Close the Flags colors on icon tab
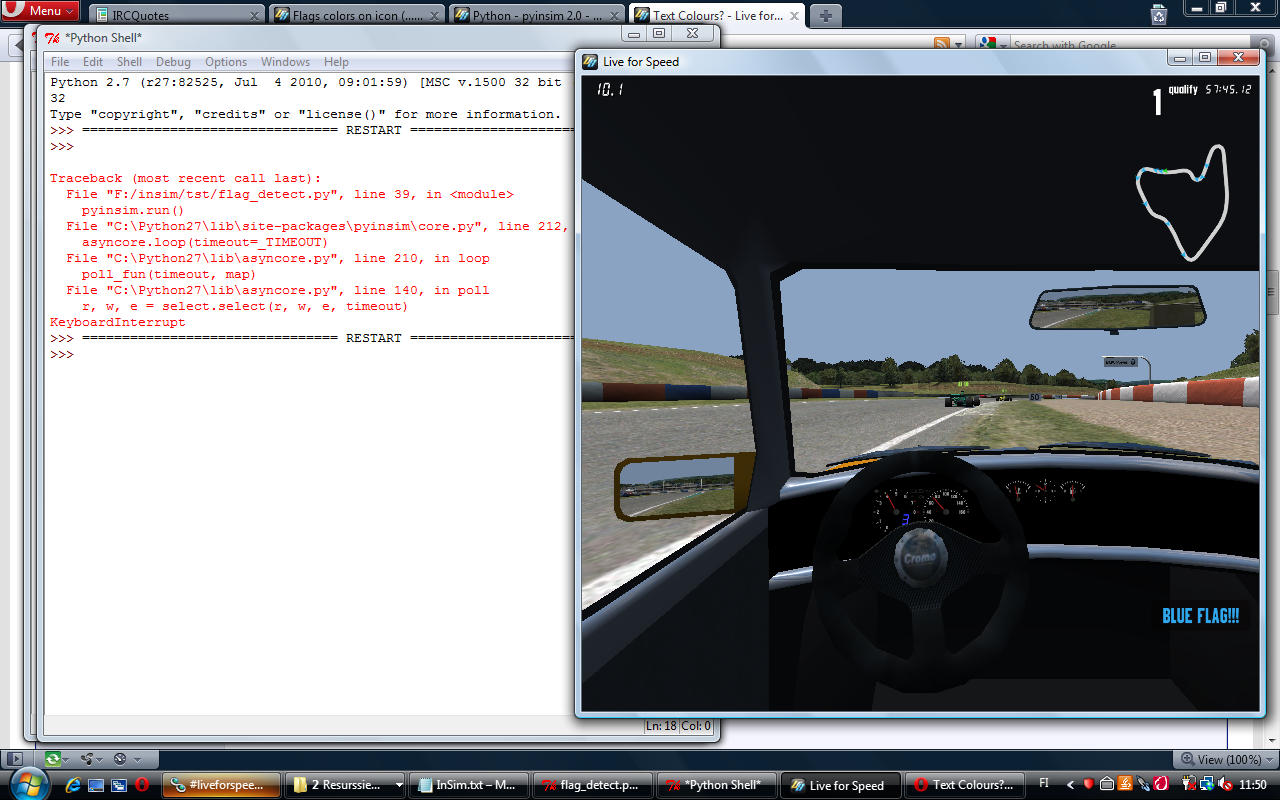This screenshot has height=800, width=1280. point(433,16)
